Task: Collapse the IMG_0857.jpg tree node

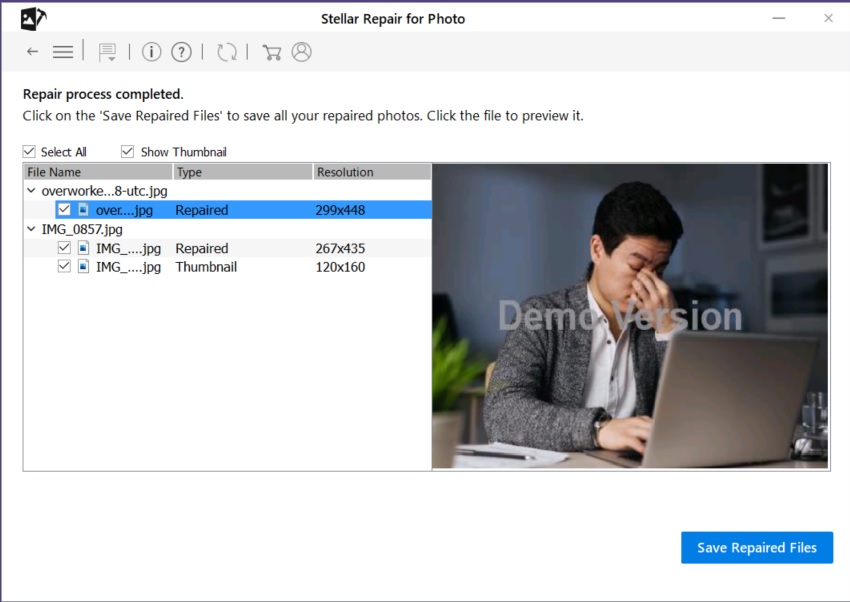Action: (x=31, y=229)
